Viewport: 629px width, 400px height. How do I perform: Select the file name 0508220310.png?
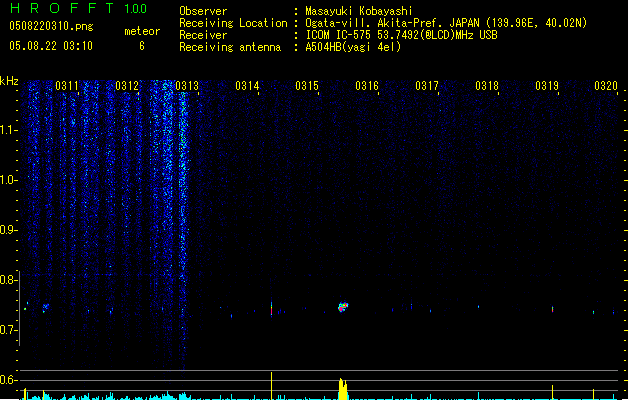pos(51,26)
